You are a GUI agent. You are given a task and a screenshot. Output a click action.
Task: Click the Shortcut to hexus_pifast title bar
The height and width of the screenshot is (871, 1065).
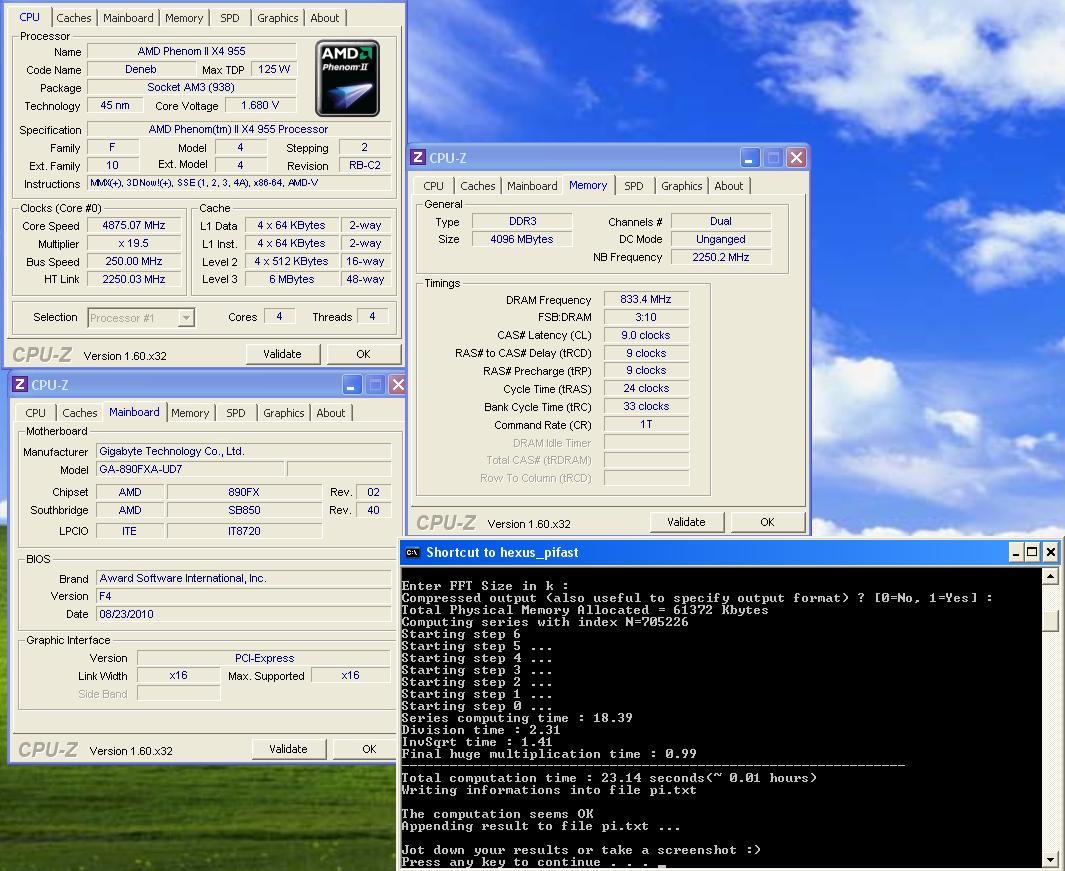pos(706,552)
